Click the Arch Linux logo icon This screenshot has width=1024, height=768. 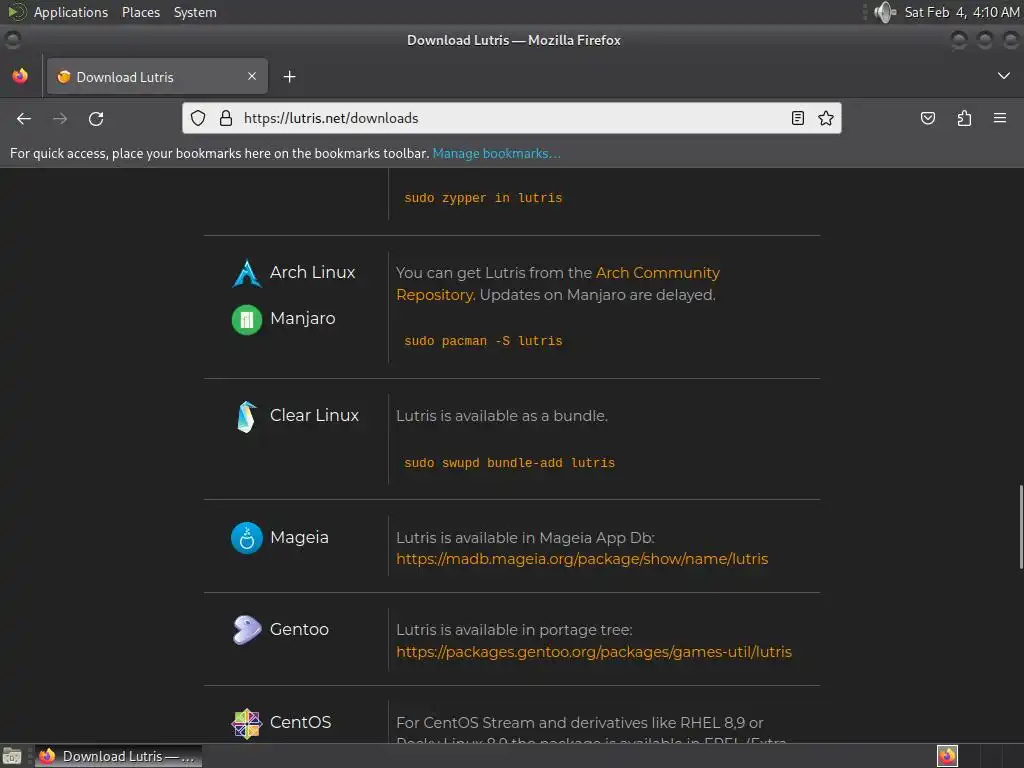pos(247,273)
